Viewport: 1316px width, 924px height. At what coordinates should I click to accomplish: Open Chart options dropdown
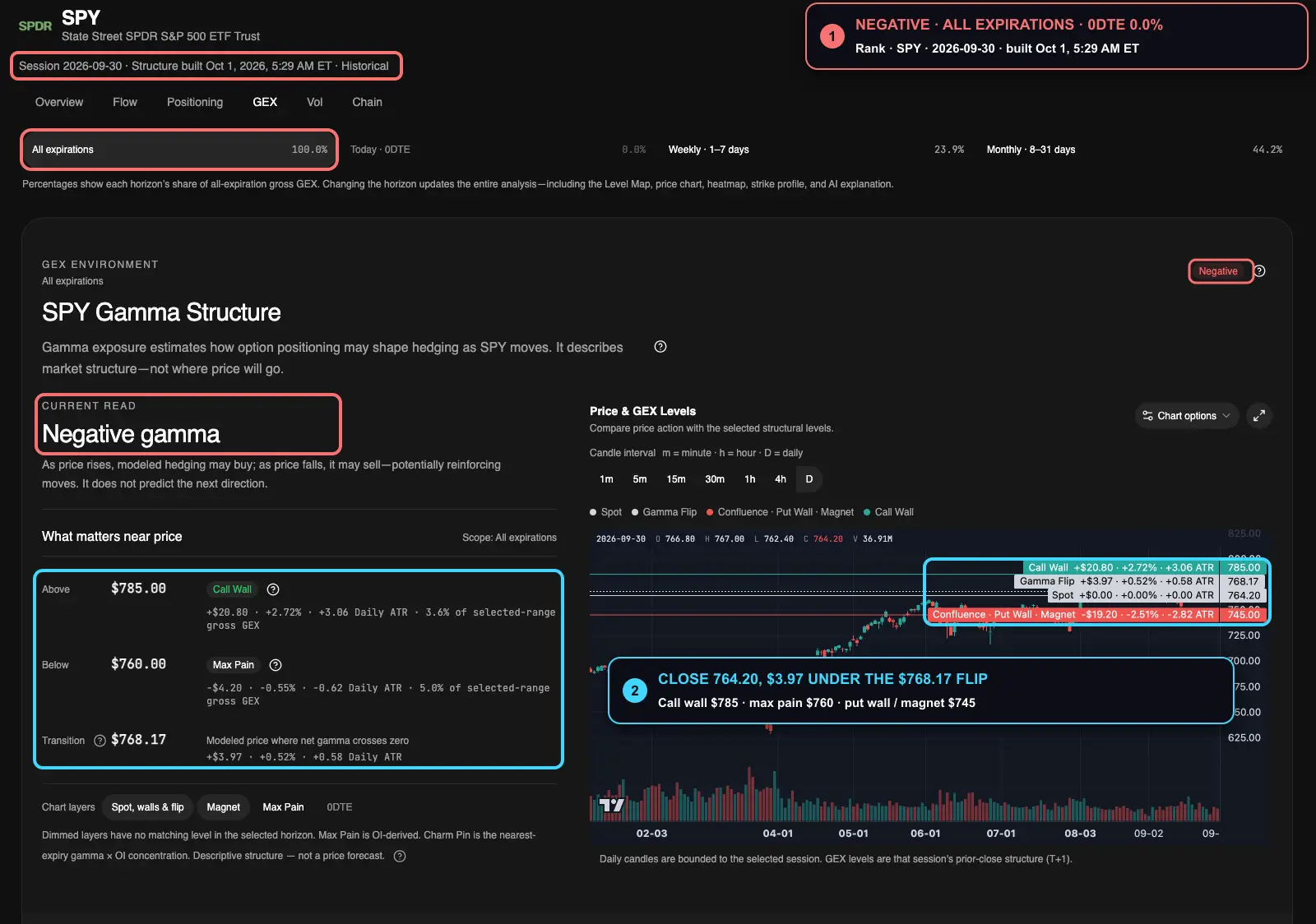click(x=1187, y=416)
